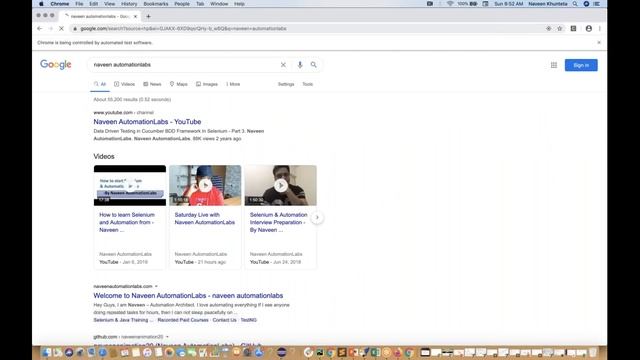Open the Help menu

[239, 4]
